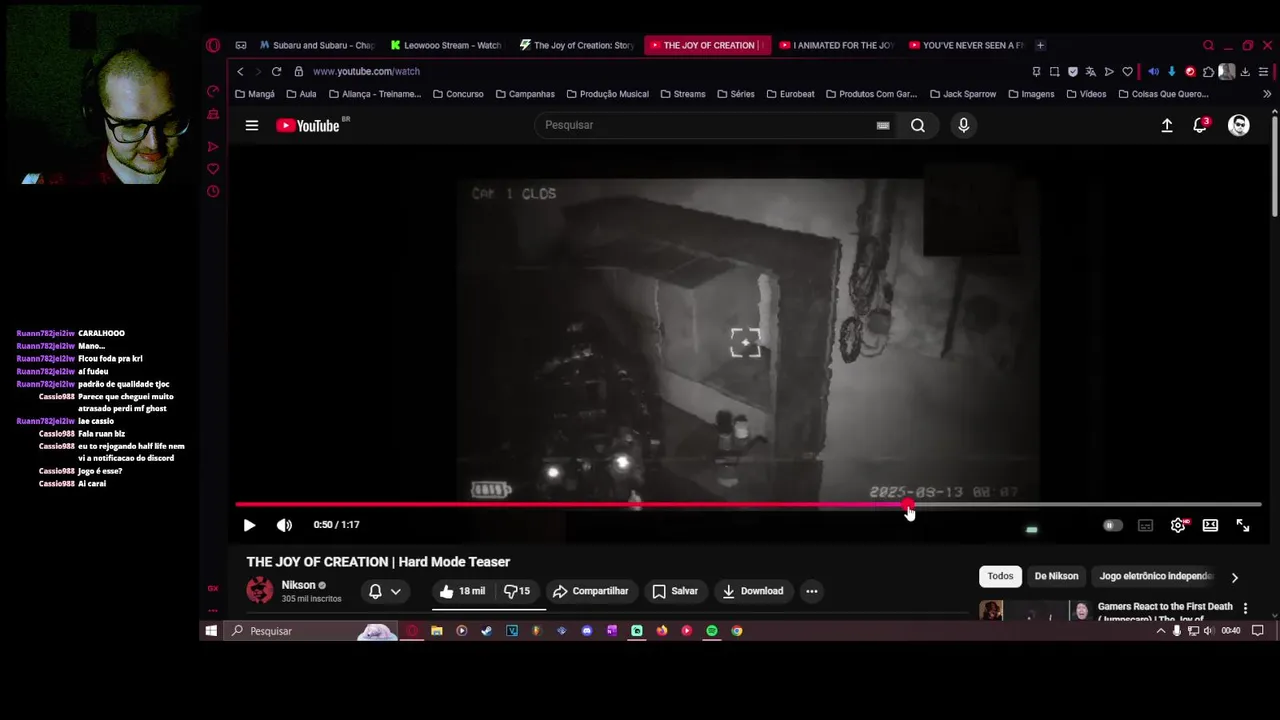Image resolution: width=1280 pixels, height=720 pixels.
Task: Go back in browser history
Action: pyautogui.click(x=240, y=72)
